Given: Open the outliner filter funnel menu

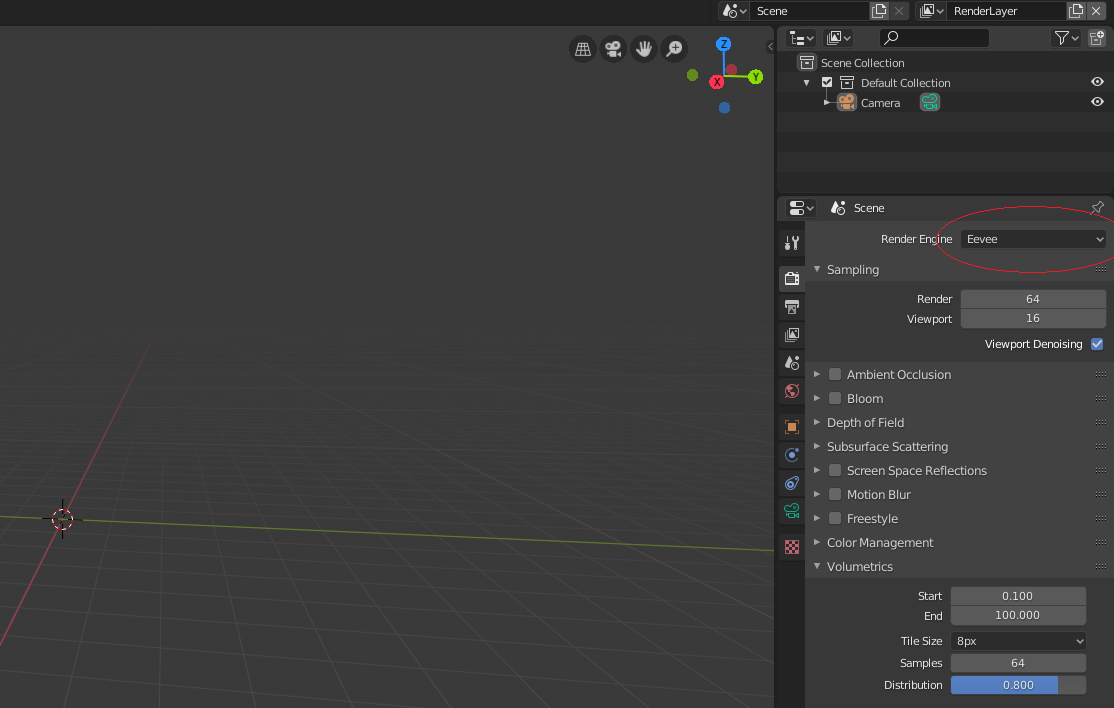Looking at the screenshot, I should (1060, 37).
